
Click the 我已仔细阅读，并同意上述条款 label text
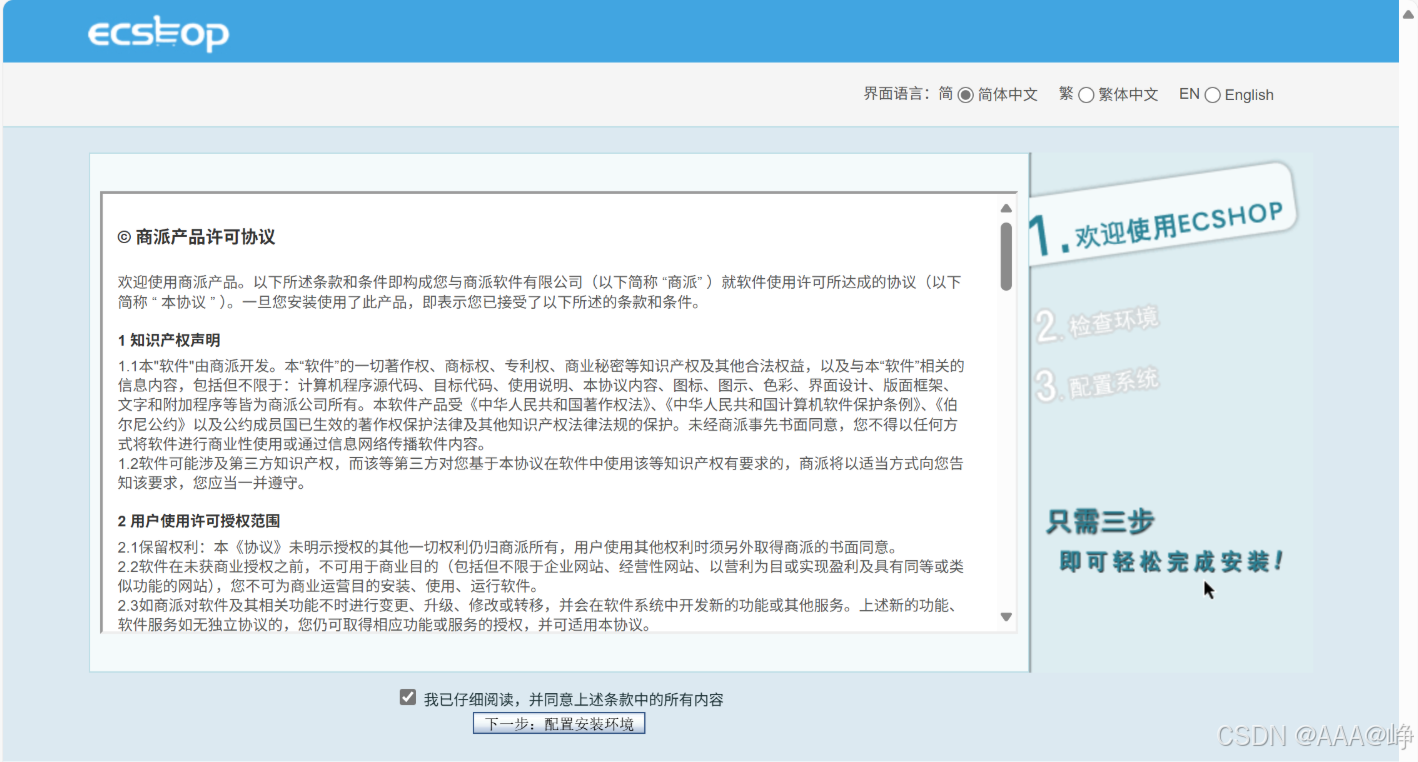[573, 699]
